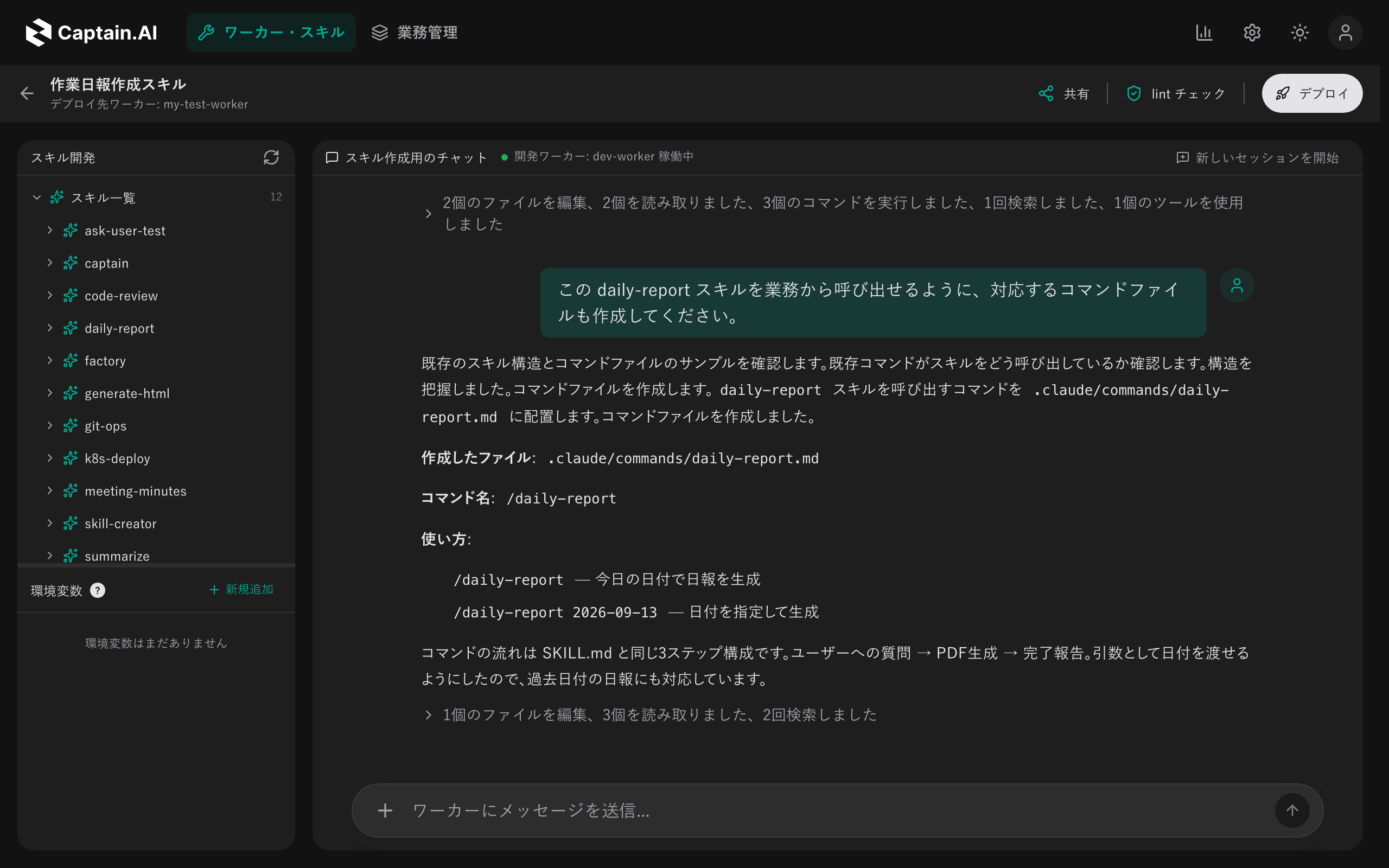The height and width of the screenshot is (868, 1389).
Task: Click the 共有 share button
Action: 1063,93
